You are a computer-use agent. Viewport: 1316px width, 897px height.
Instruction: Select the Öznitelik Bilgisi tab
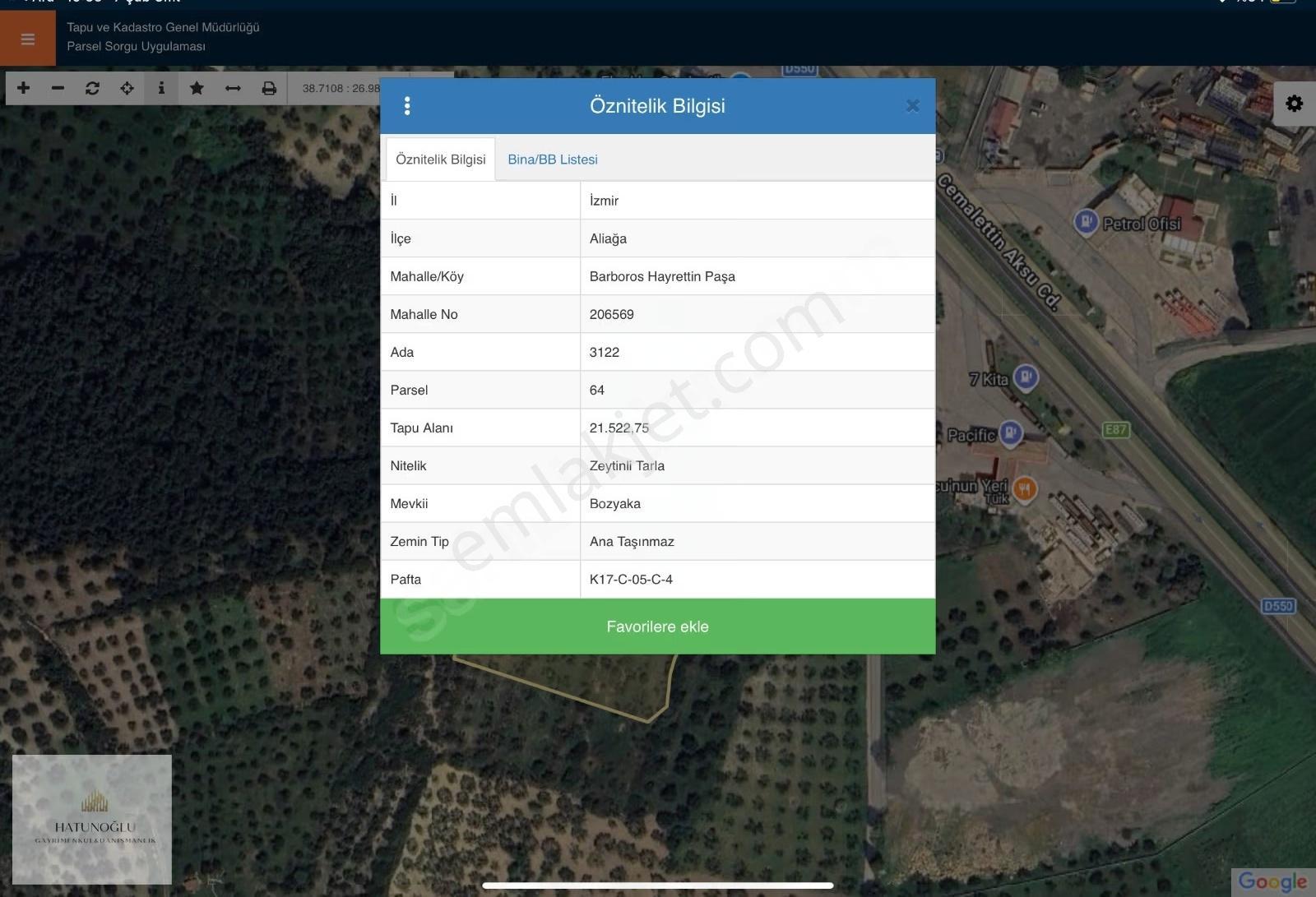[441, 160]
